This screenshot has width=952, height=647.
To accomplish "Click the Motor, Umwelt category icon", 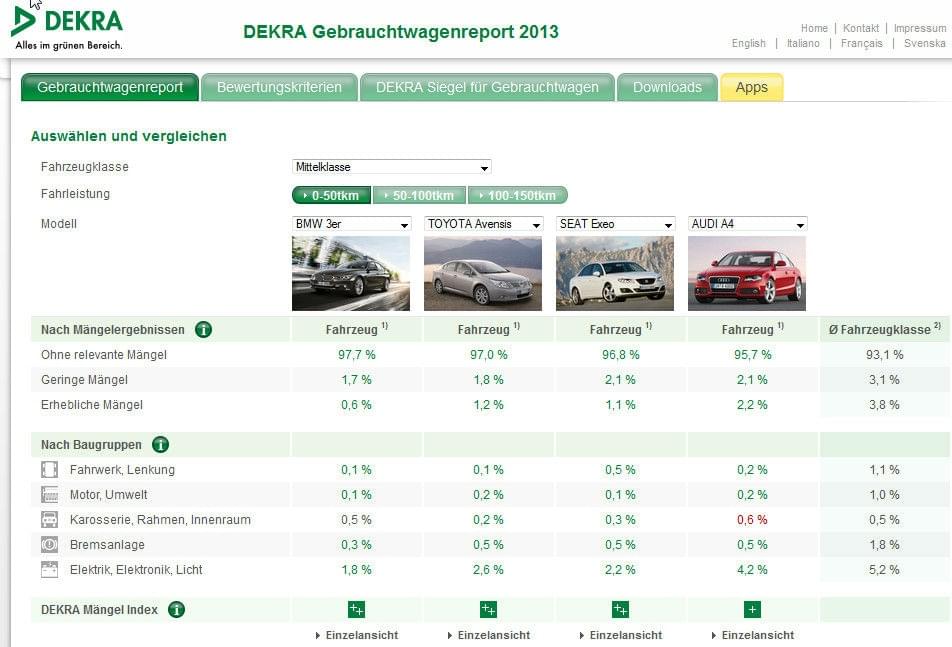I will click(x=49, y=495).
